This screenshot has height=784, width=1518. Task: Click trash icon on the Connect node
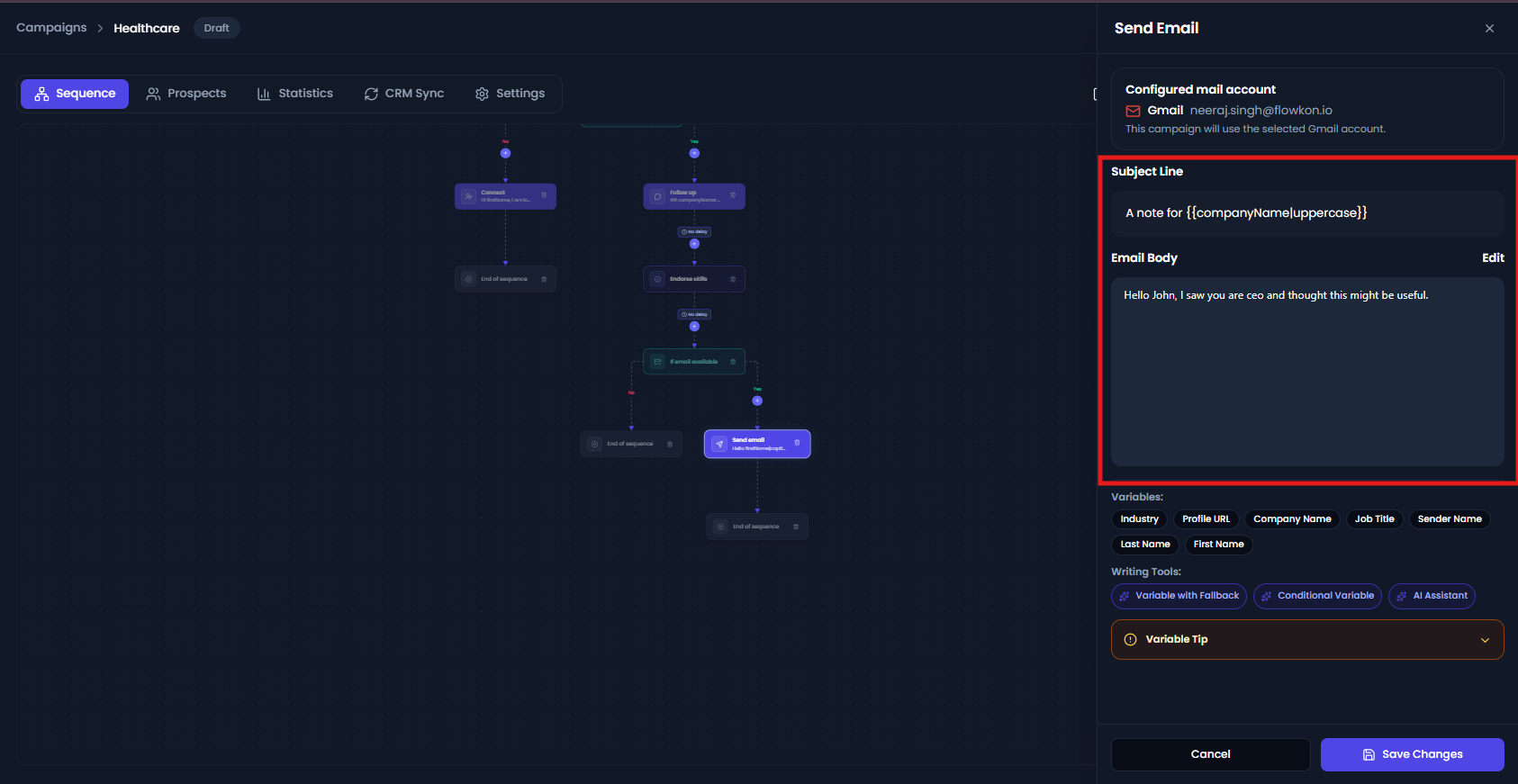544,195
